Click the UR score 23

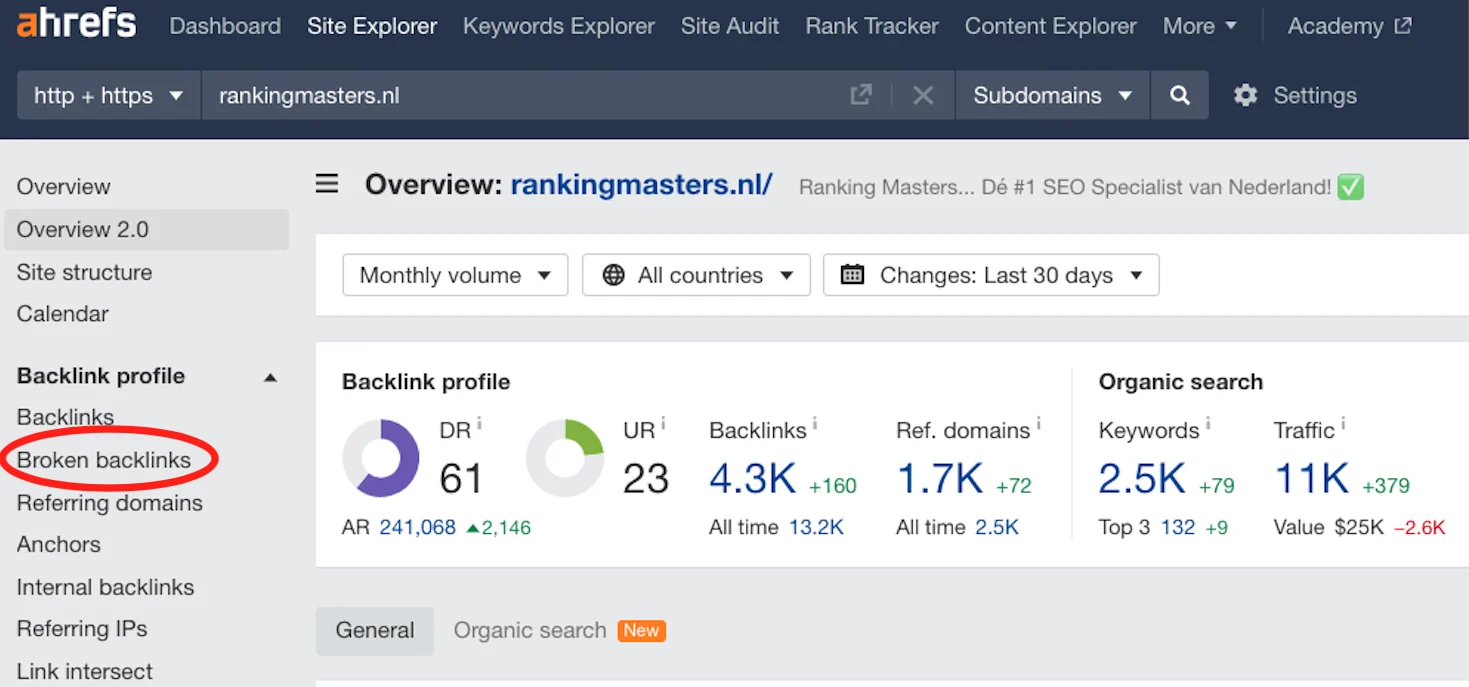645,479
